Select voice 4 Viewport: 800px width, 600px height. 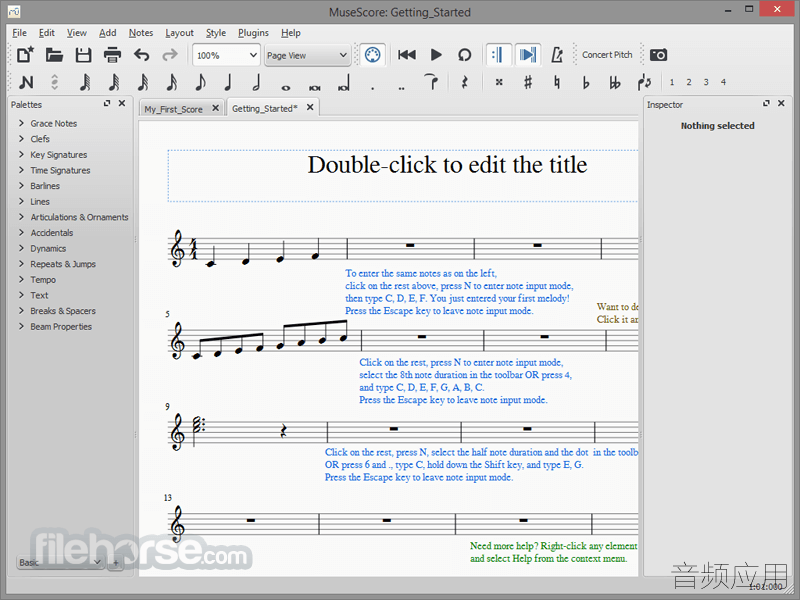pos(723,82)
